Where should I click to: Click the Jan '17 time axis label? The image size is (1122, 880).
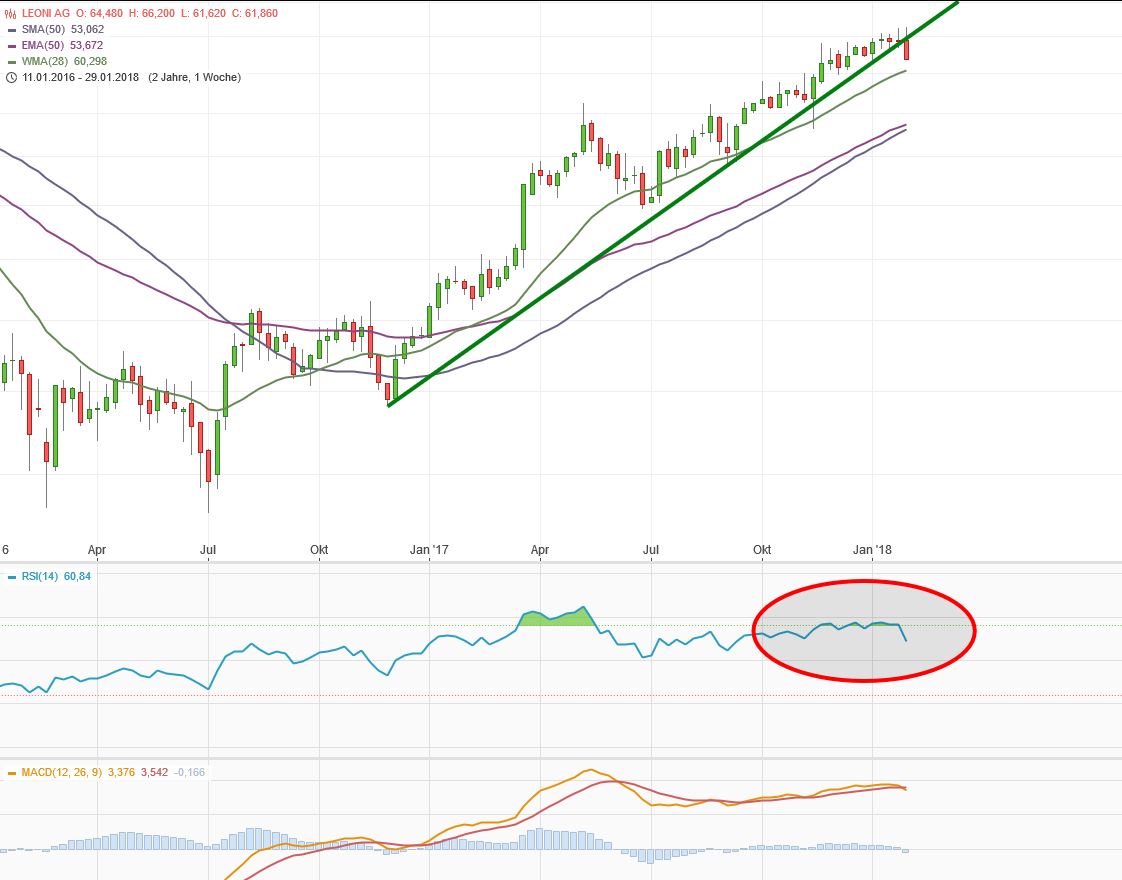[430, 549]
